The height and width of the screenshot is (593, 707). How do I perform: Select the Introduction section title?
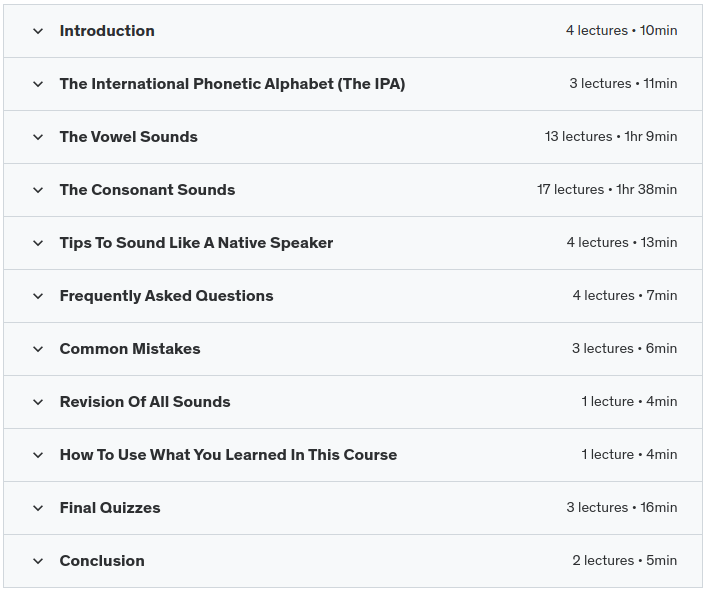point(107,31)
